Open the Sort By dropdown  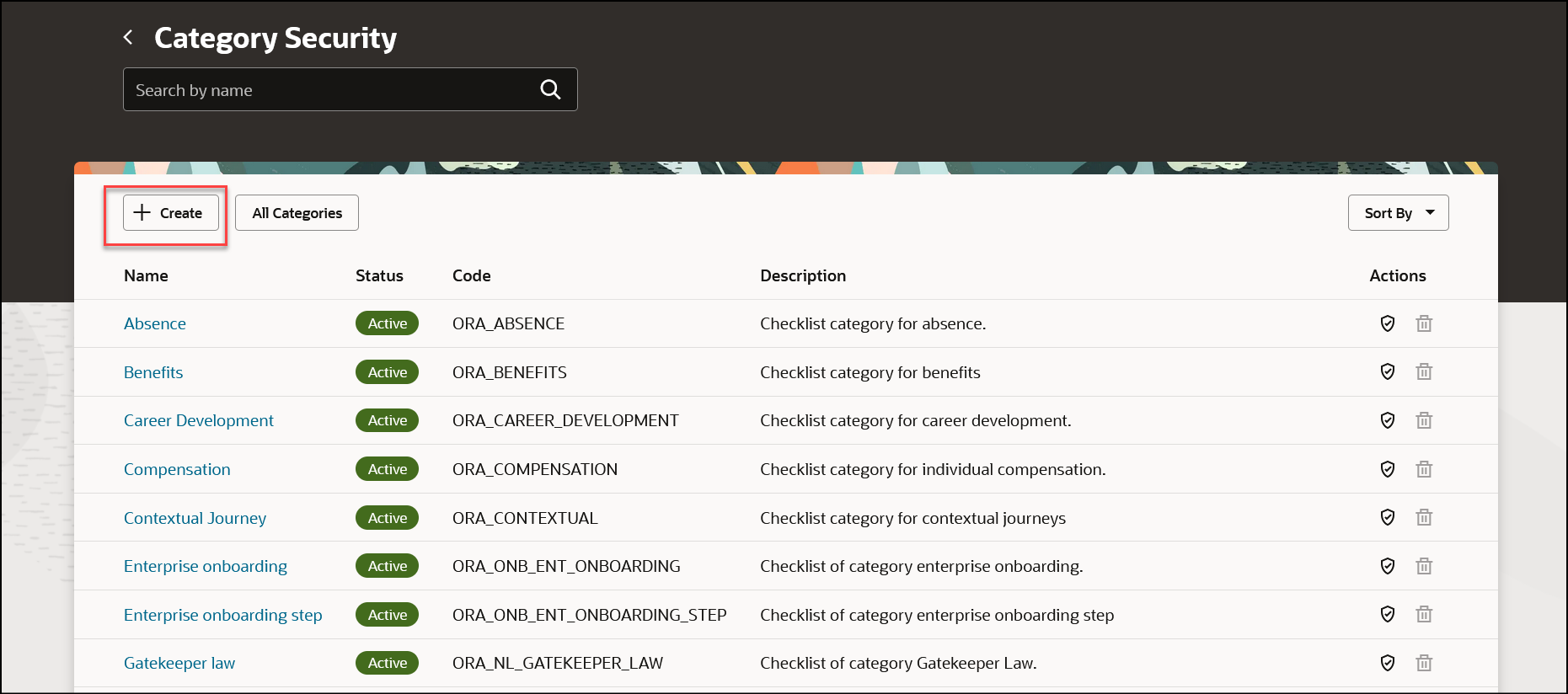[1398, 213]
